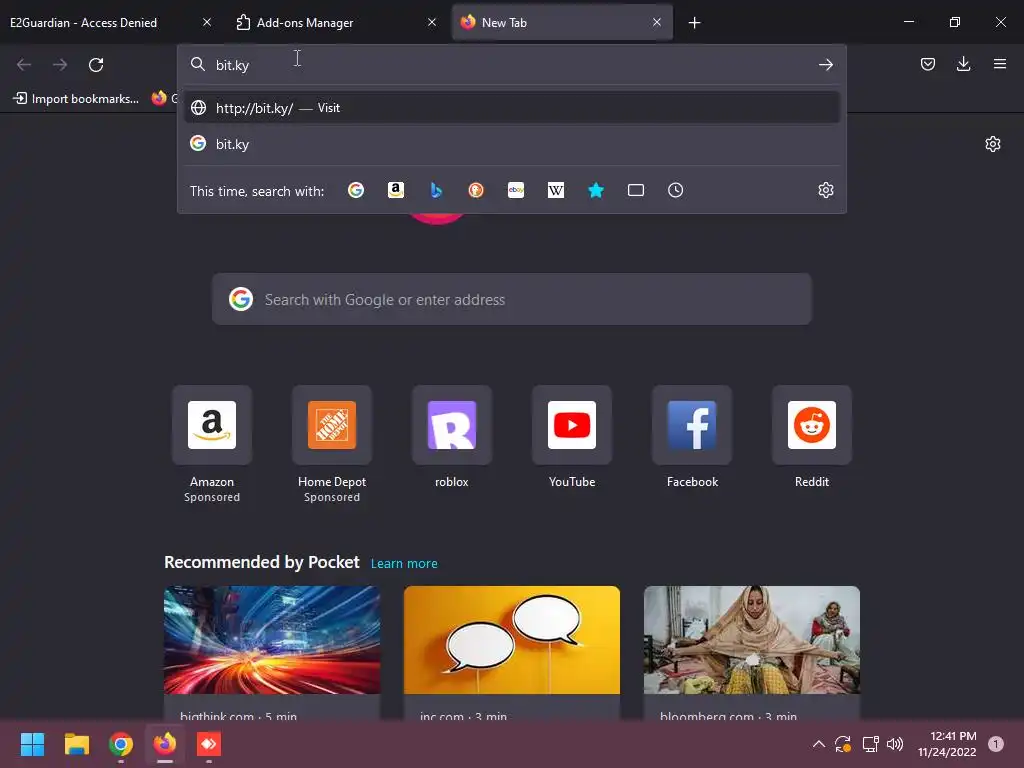Close the E2Guardian - Access Denied tab

tap(207, 22)
